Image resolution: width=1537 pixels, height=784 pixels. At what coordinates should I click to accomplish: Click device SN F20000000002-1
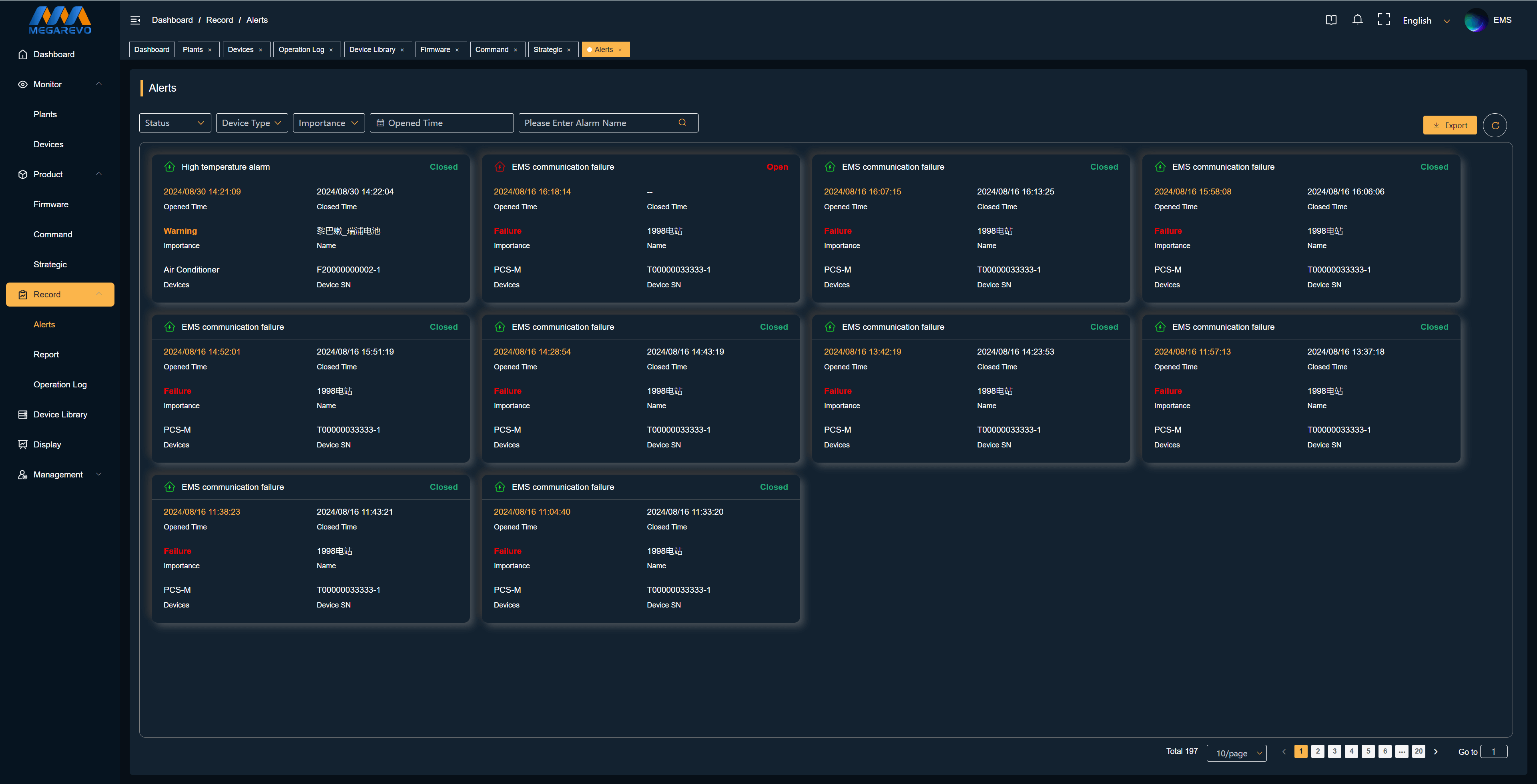click(349, 270)
